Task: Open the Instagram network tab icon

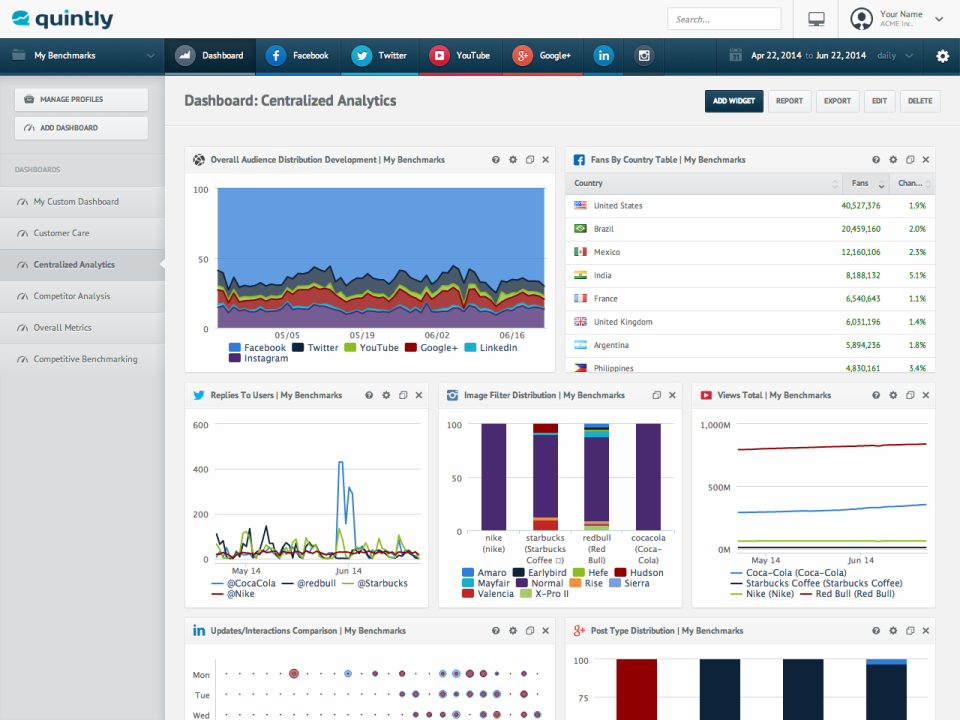Action: coord(645,56)
